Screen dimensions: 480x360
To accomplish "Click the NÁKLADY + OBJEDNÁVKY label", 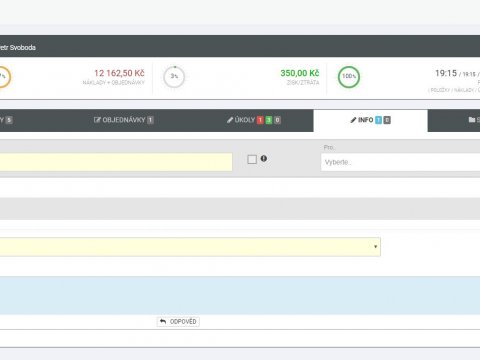I will (x=114, y=82).
